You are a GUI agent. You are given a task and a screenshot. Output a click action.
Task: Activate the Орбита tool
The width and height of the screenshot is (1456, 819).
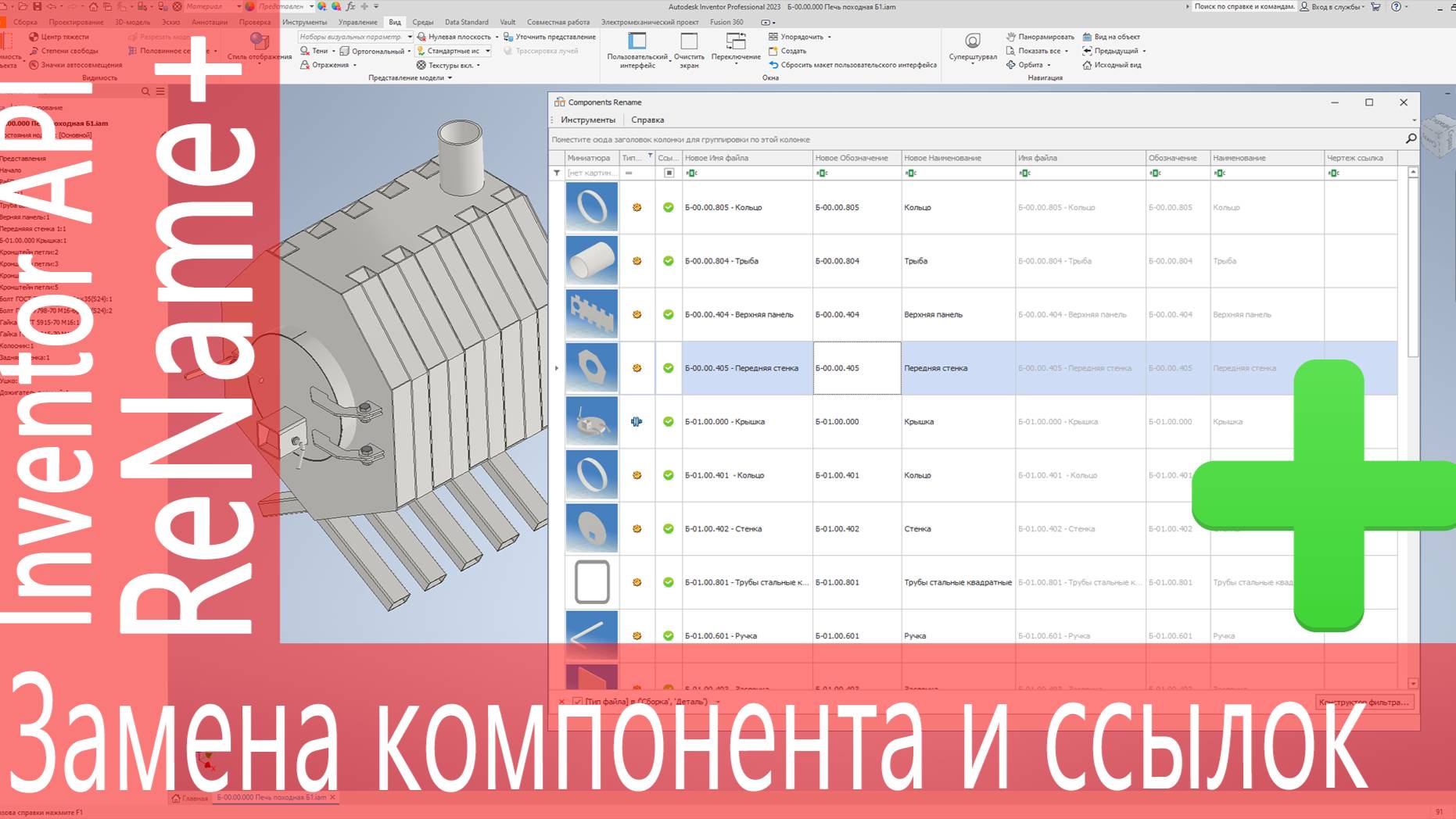point(1031,64)
